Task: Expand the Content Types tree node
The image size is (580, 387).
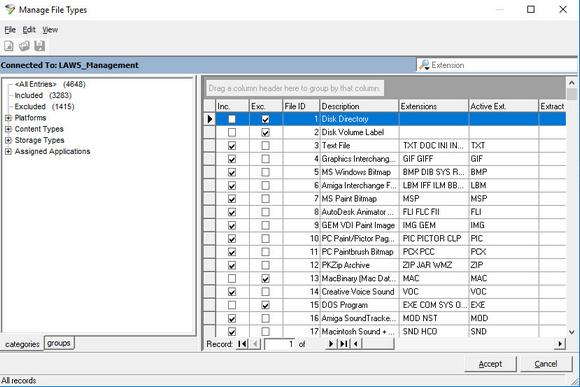Action: 8,129
